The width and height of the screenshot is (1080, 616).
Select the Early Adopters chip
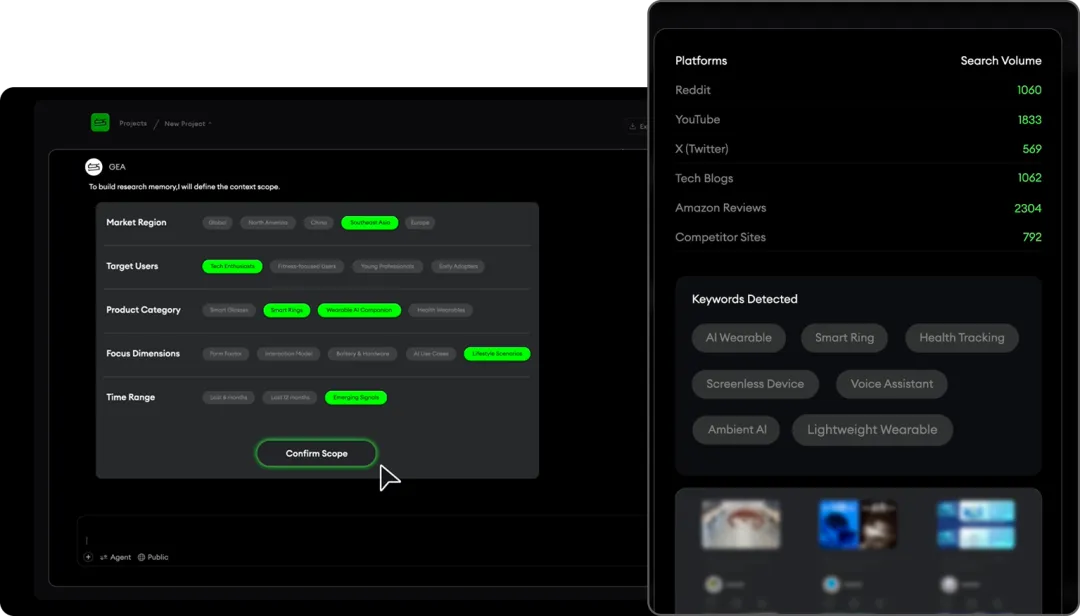tap(458, 266)
